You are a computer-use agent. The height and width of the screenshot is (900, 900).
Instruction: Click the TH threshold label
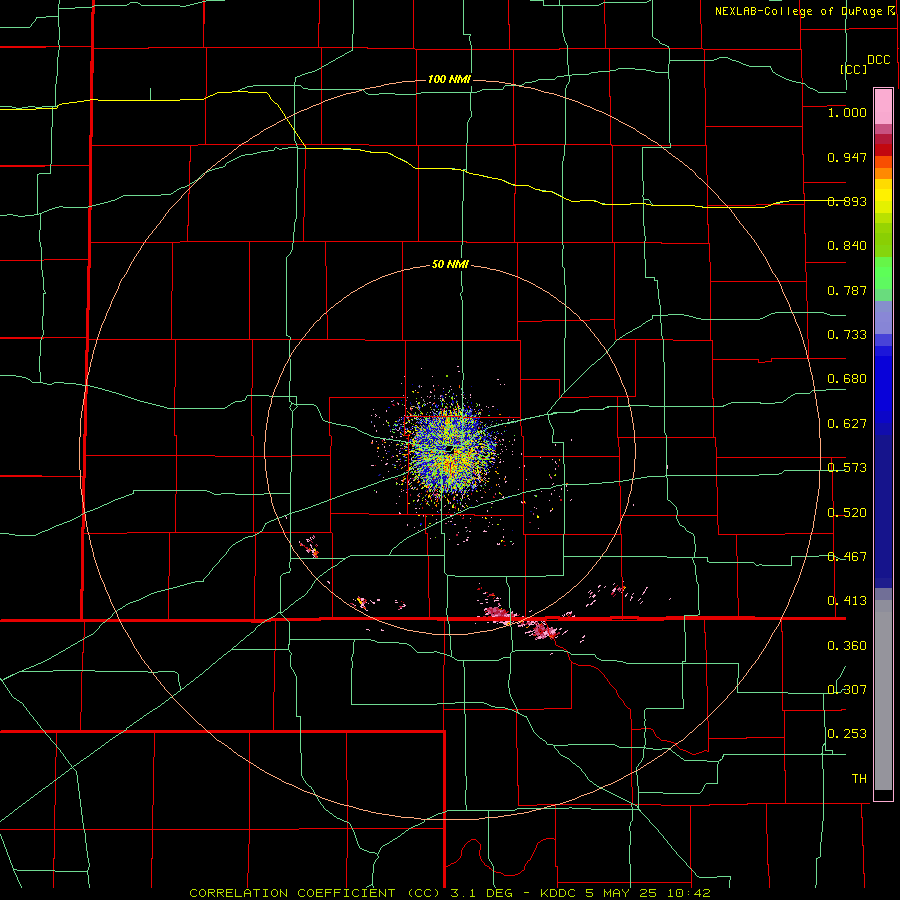click(x=859, y=779)
